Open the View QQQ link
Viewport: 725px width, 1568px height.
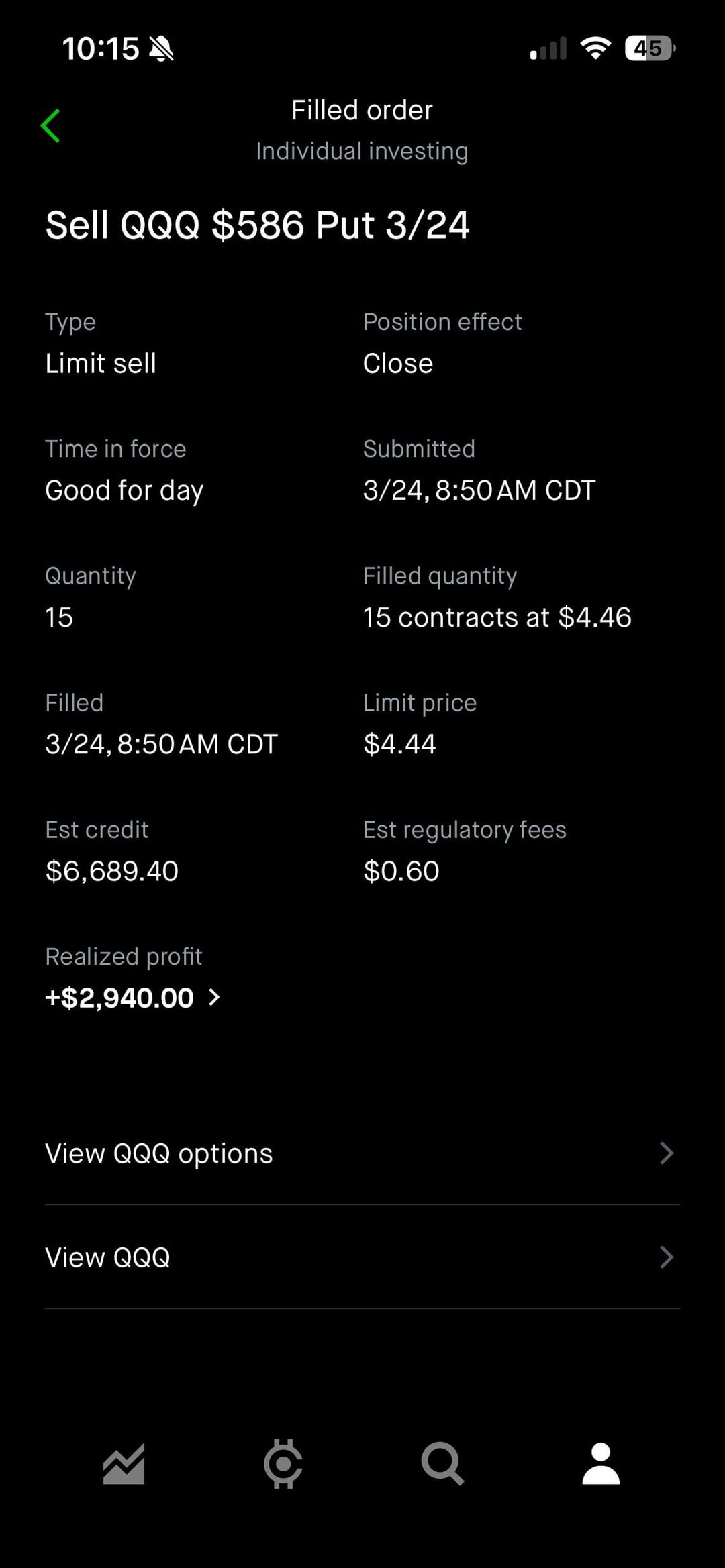click(x=107, y=1257)
